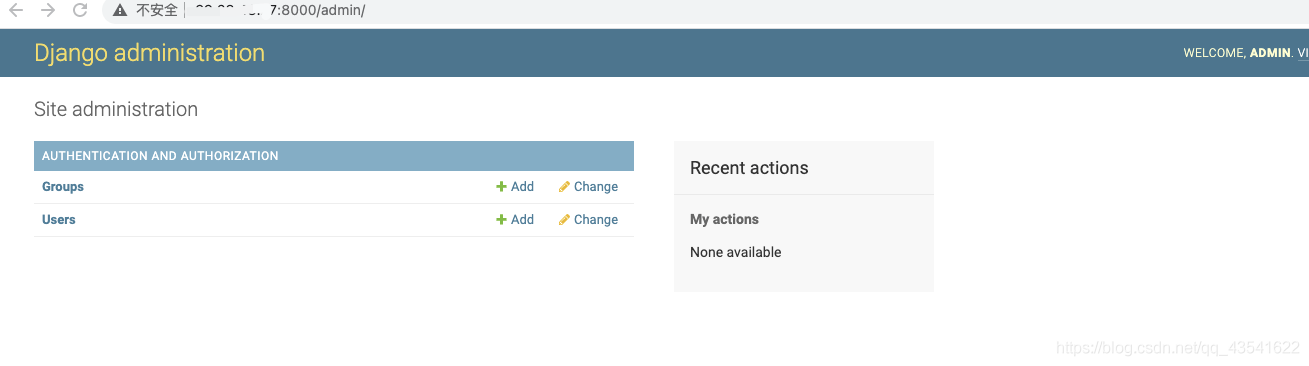Open the Groups model link
This screenshot has width=1309, height=366.
click(63, 187)
